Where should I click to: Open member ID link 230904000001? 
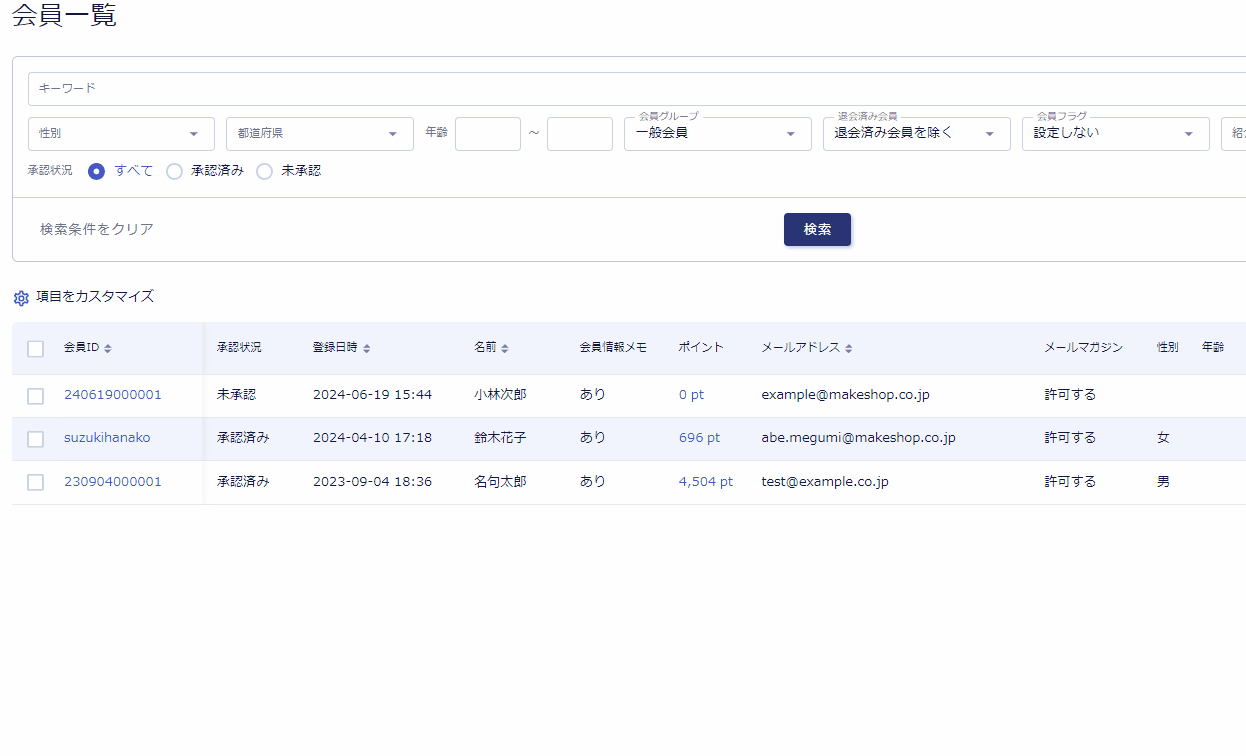pos(113,482)
